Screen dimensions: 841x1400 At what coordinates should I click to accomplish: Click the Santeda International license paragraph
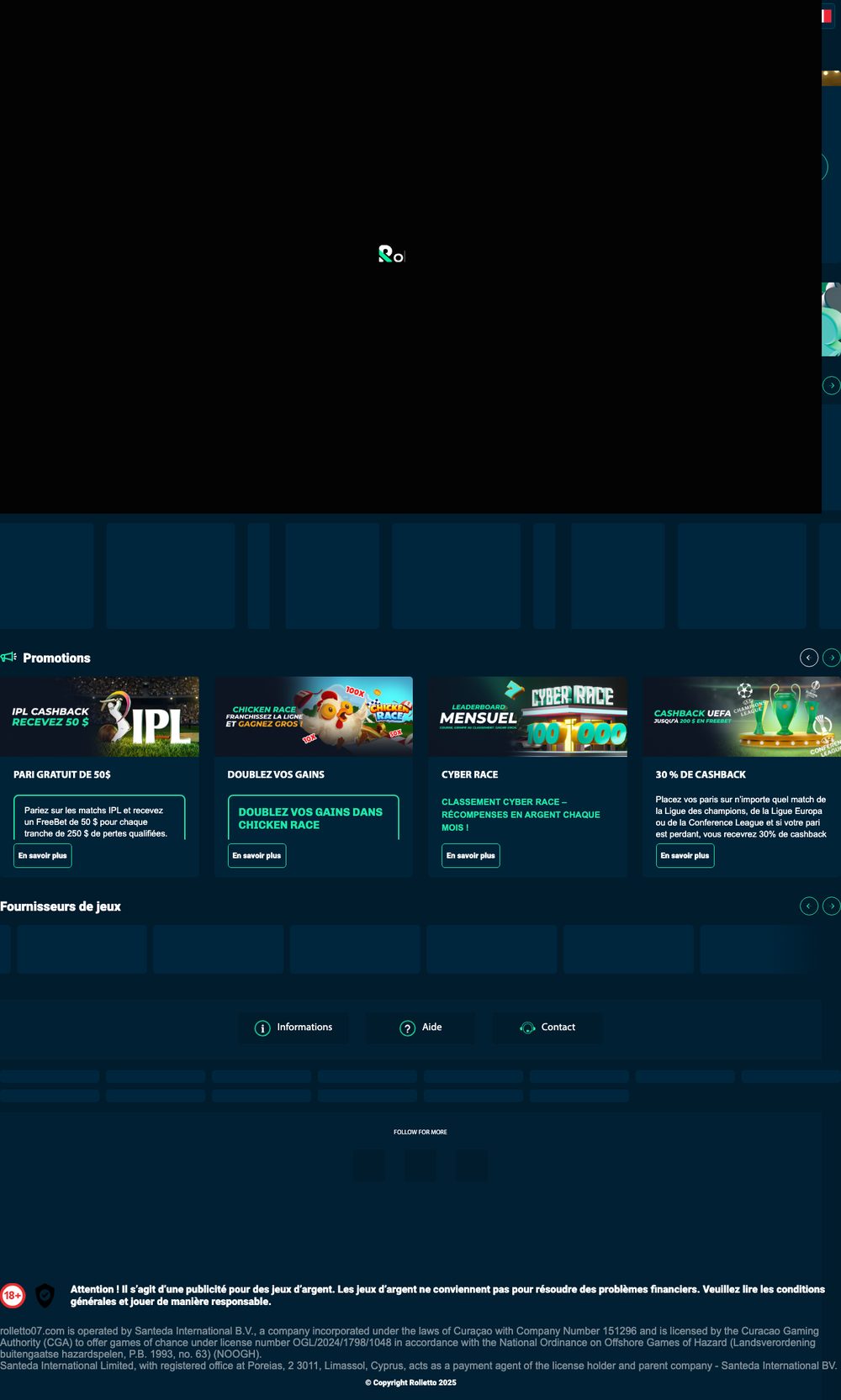(x=419, y=1348)
